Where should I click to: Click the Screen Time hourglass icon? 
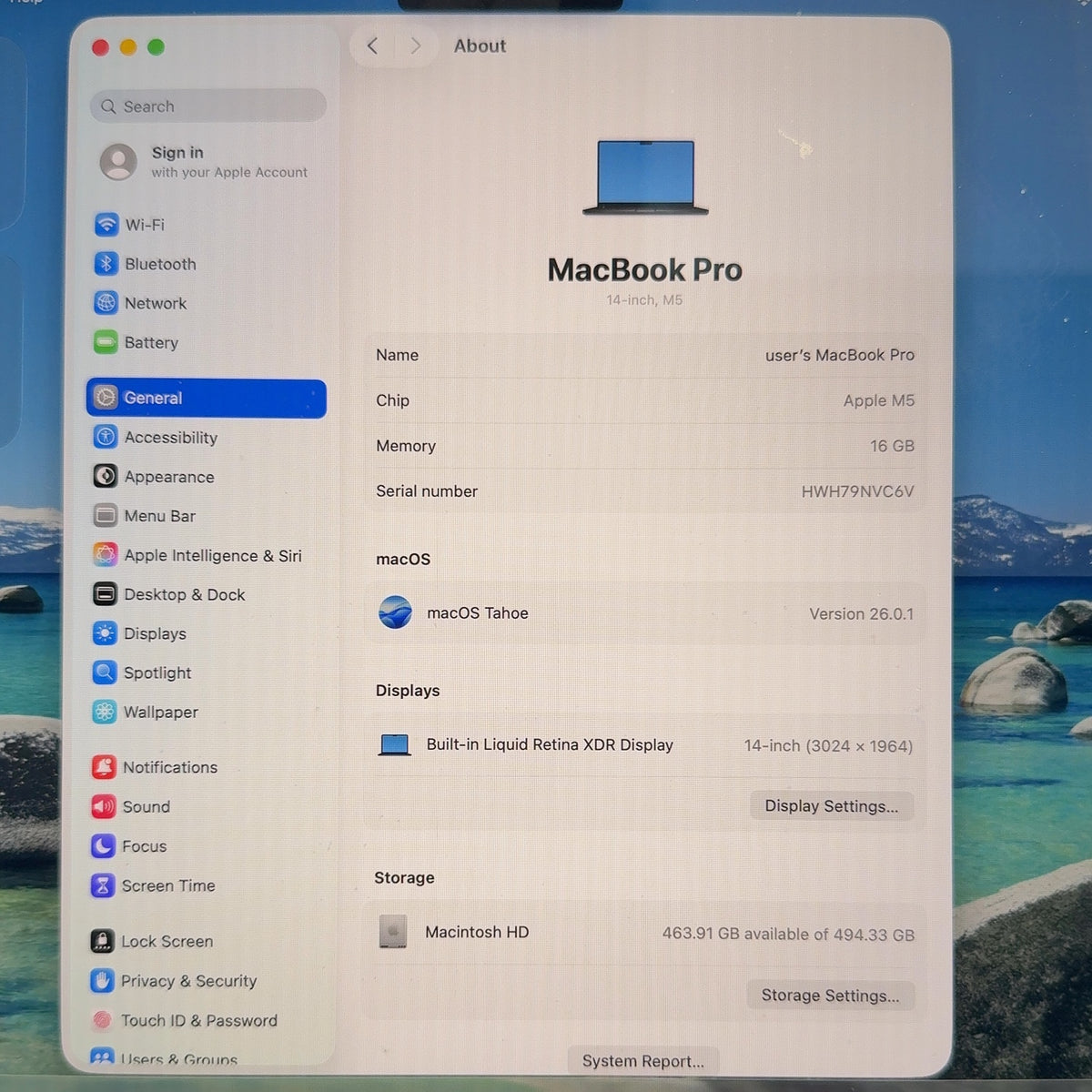point(103,885)
